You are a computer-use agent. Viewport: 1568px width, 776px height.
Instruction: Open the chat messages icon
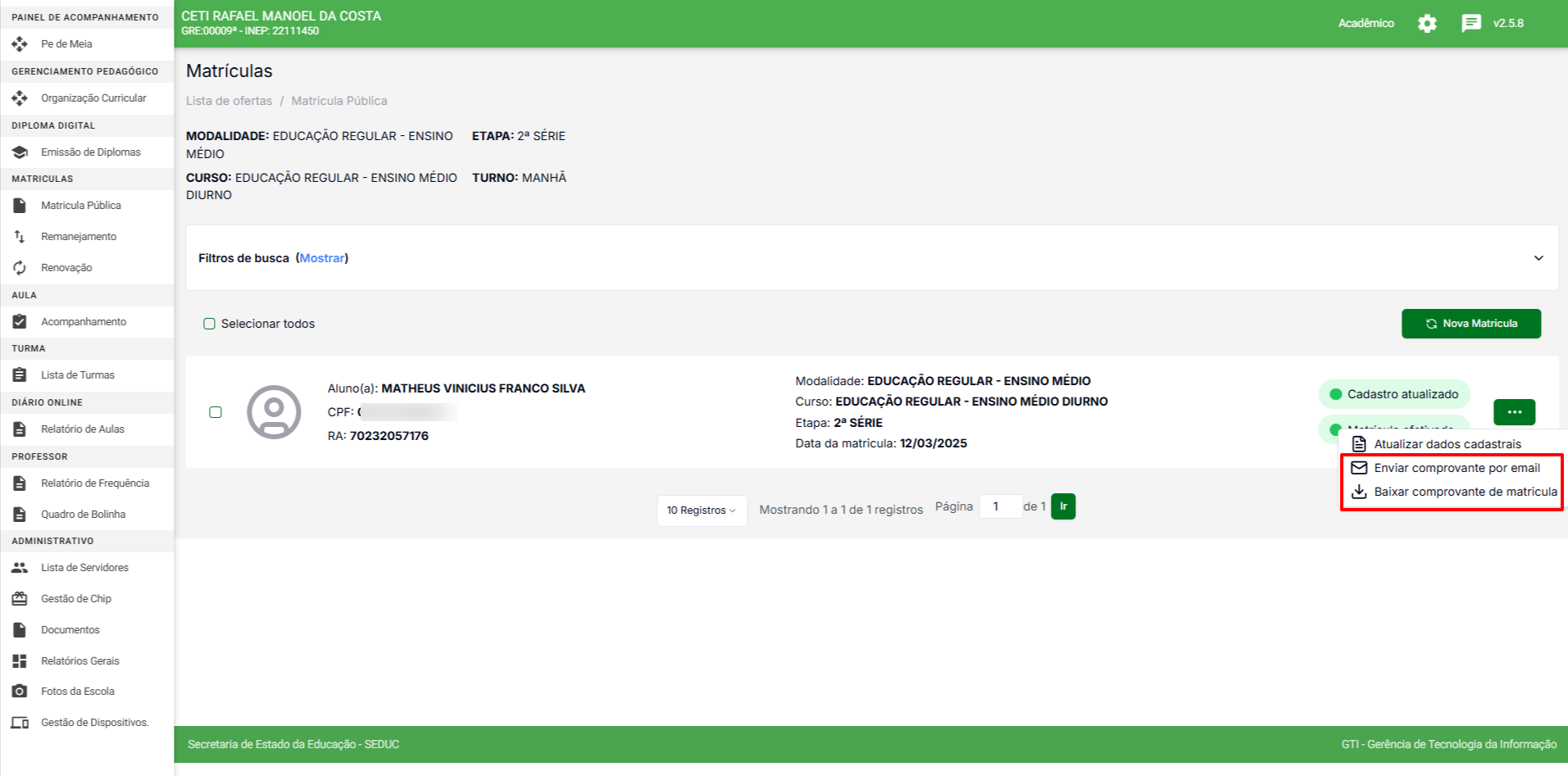1470,24
